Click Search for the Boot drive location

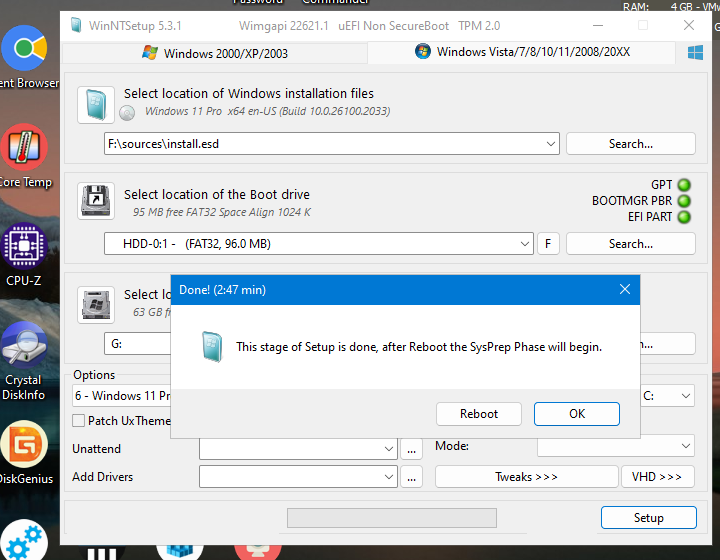(630, 244)
